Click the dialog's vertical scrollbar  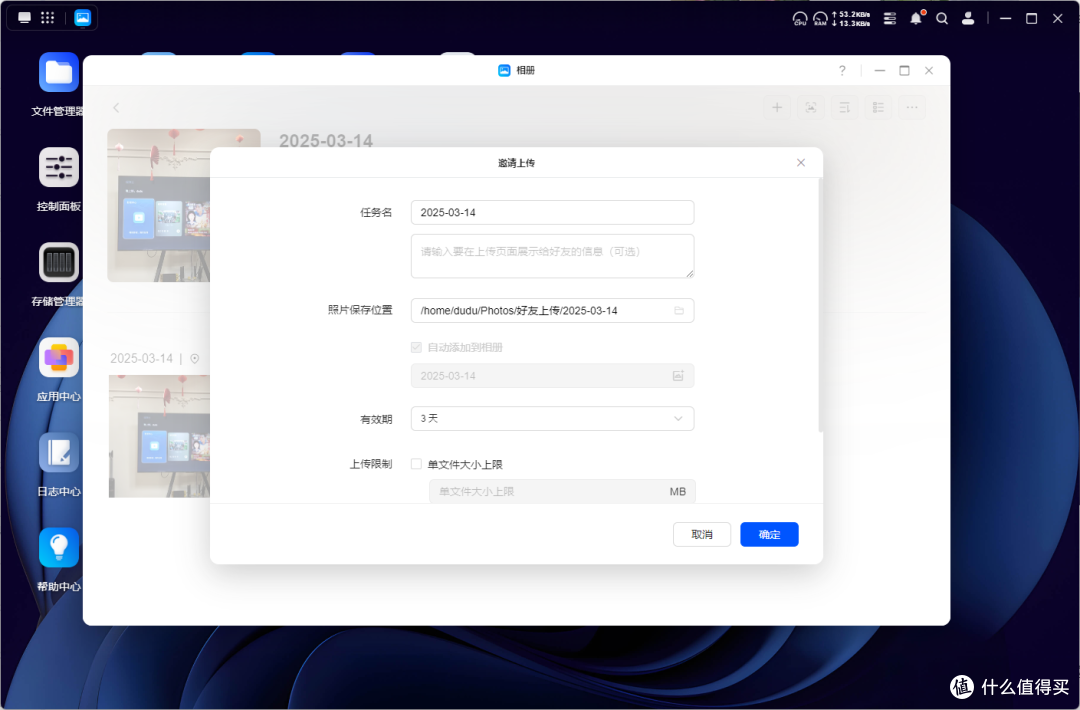tap(820, 306)
